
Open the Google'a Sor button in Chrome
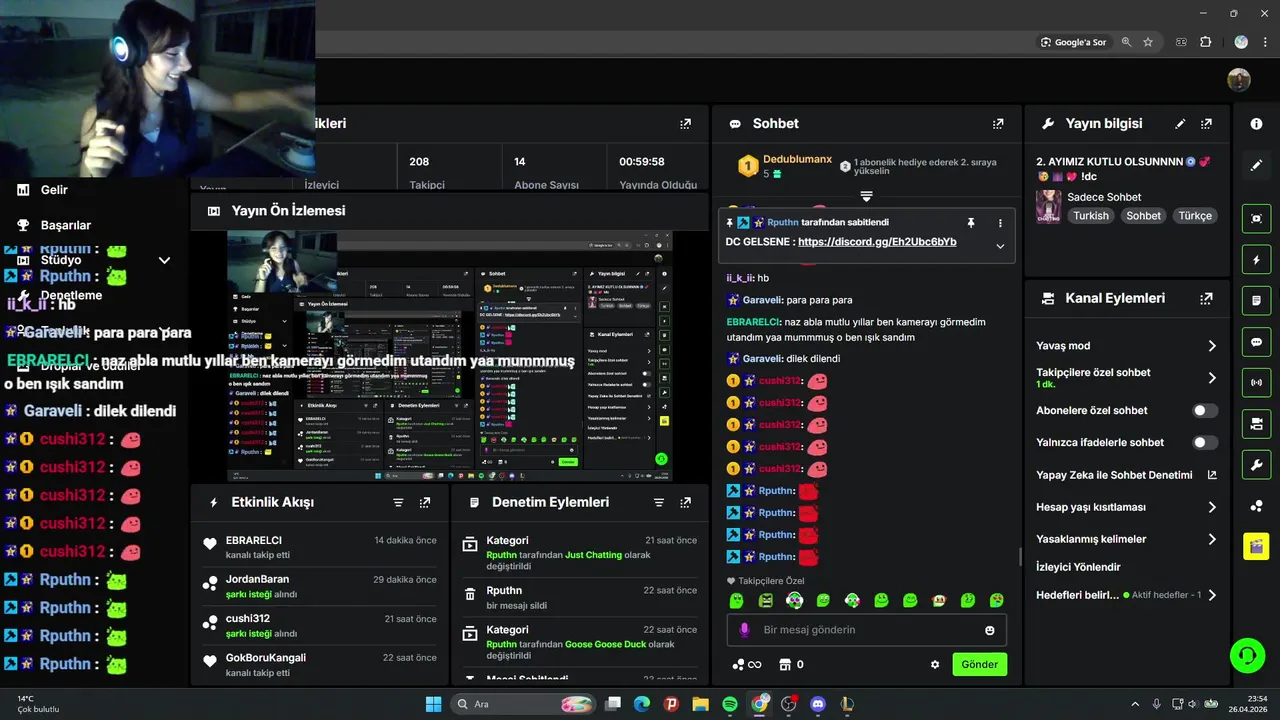pos(1073,42)
